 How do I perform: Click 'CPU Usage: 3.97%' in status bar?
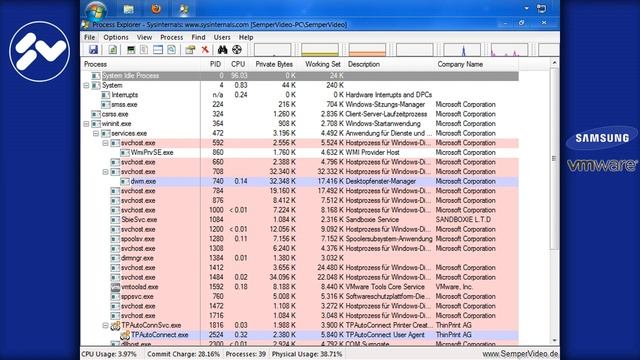(x=109, y=354)
